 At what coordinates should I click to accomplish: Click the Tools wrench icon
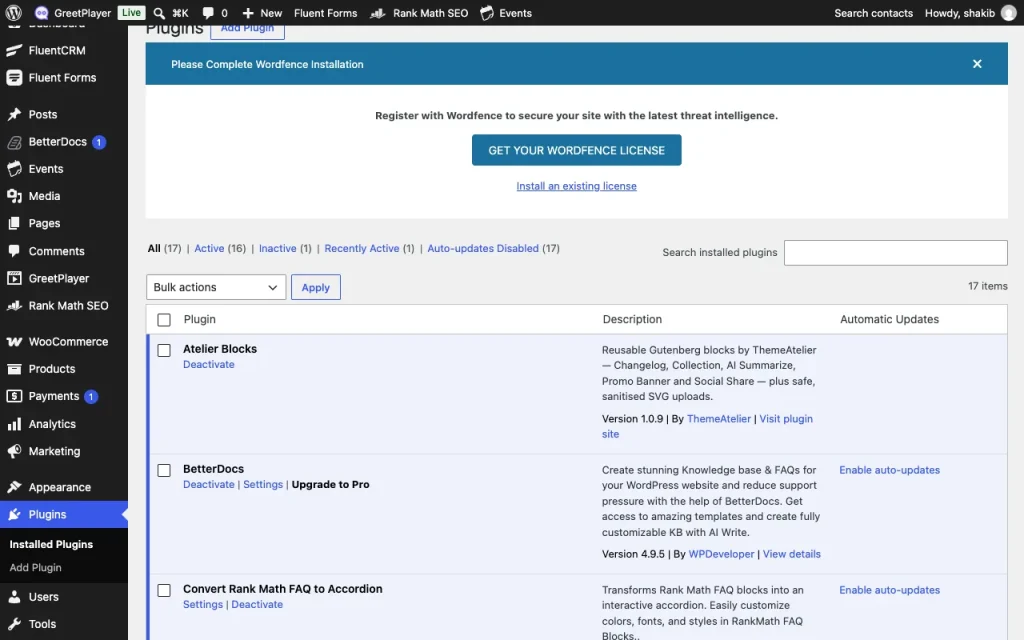coord(14,624)
